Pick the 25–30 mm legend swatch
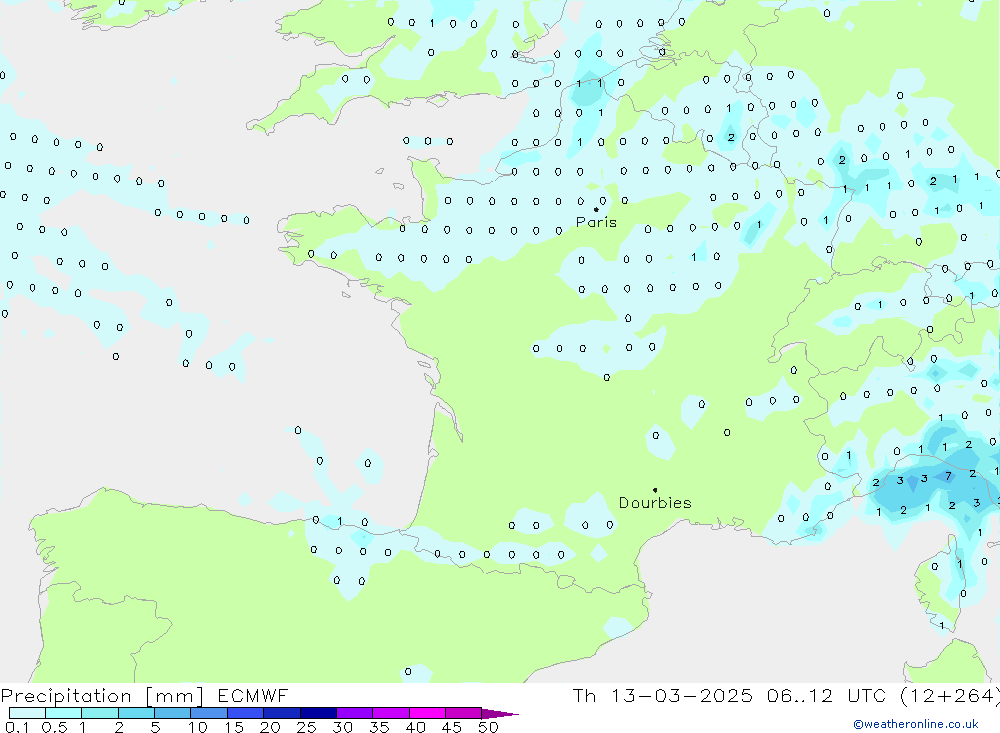The image size is (1000, 733). pyautogui.click(x=318, y=713)
